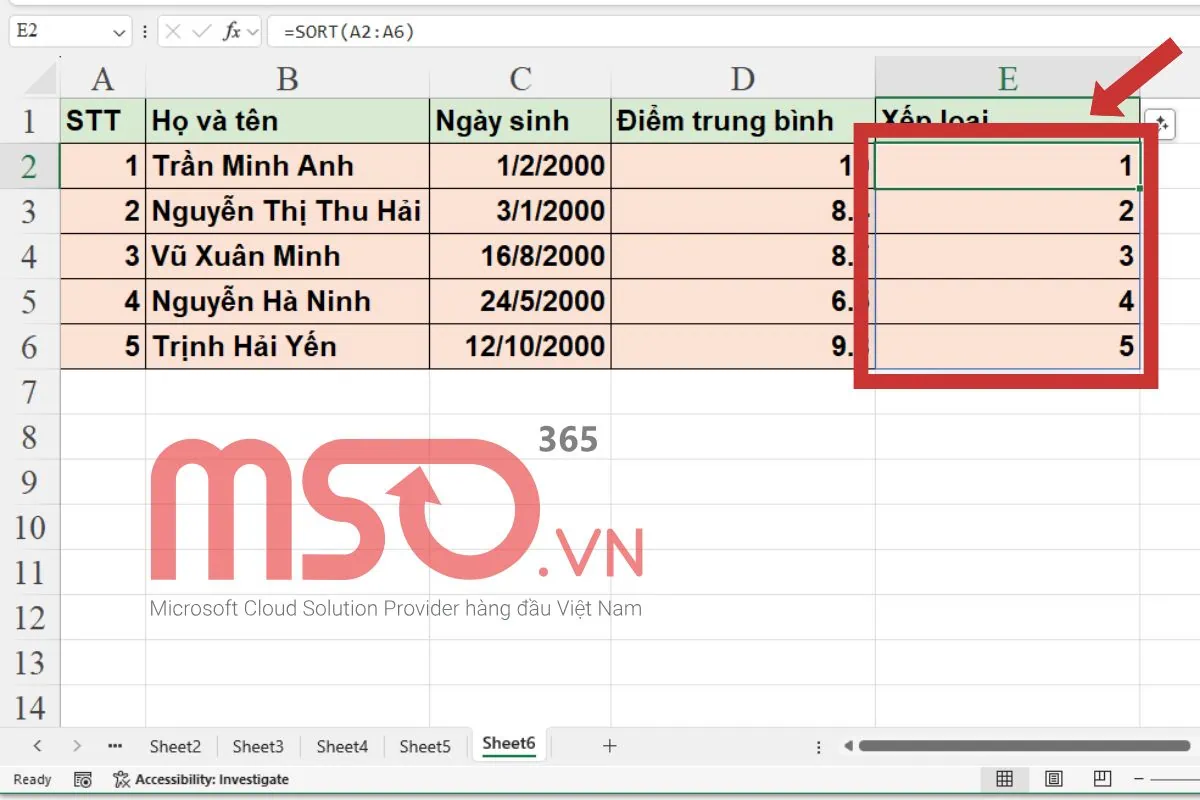Screen dimensions: 1200x800
Task: Toggle the previous-sheet navigation arrow
Action: 38,745
